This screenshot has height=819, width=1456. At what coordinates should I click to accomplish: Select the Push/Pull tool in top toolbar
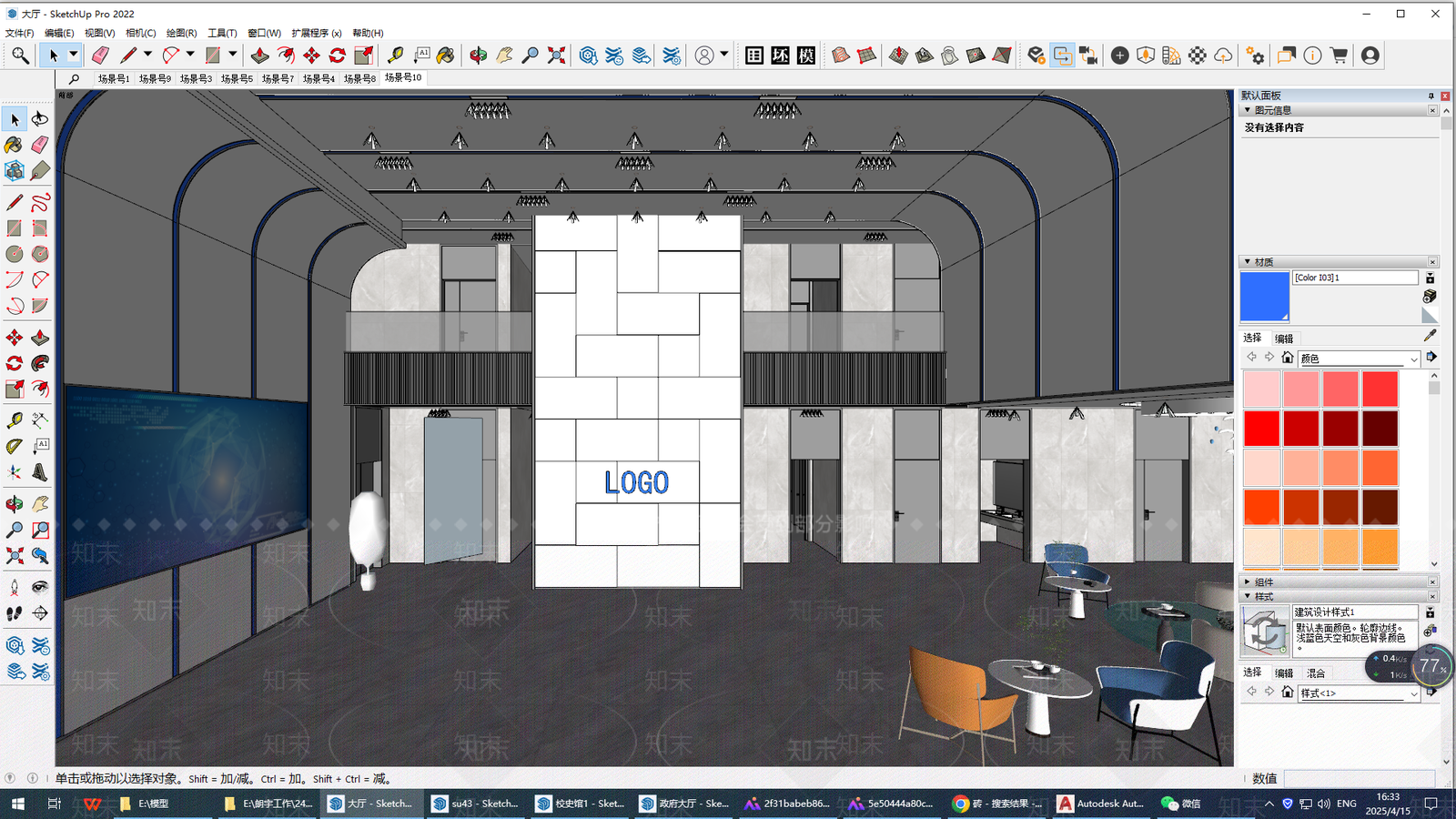click(x=259, y=56)
